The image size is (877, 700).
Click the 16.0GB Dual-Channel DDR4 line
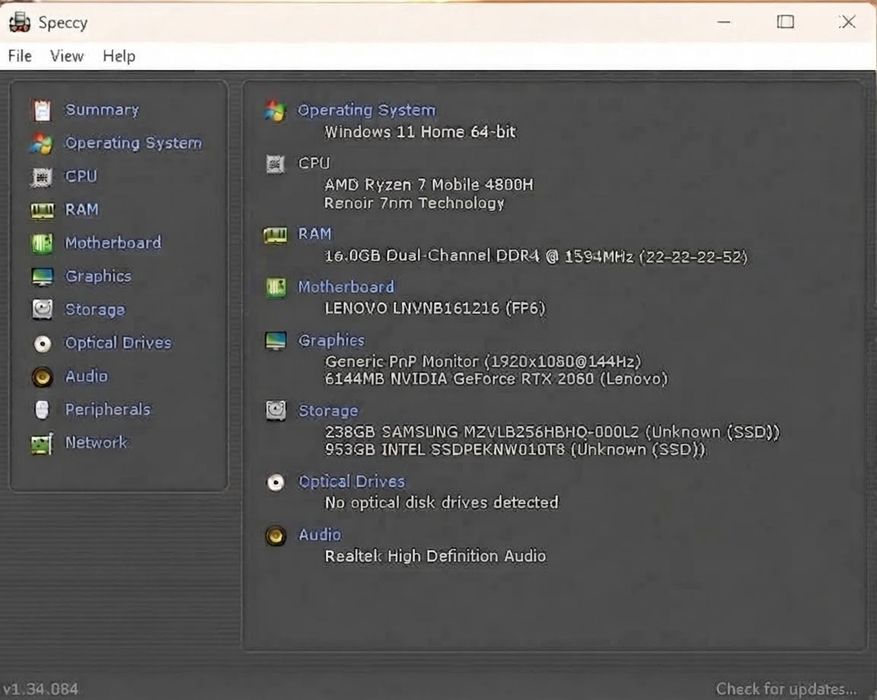[x=536, y=256]
